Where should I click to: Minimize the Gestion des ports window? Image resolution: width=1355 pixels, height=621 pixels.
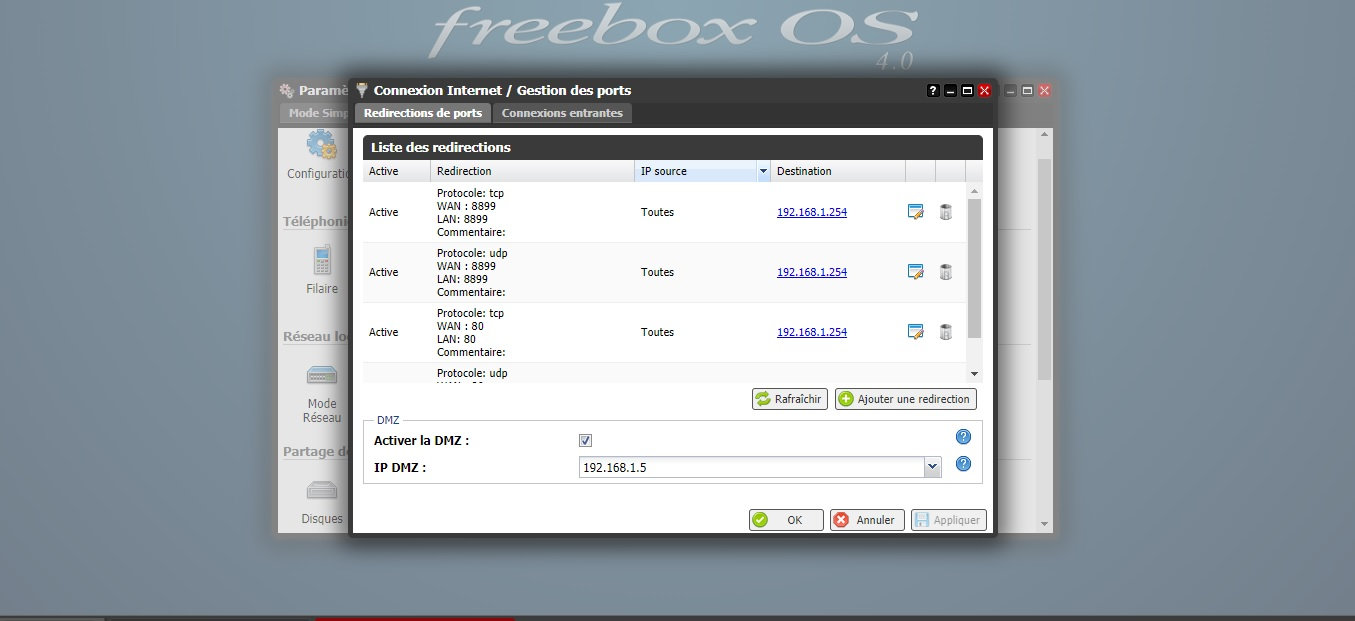(x=951, y=90)
